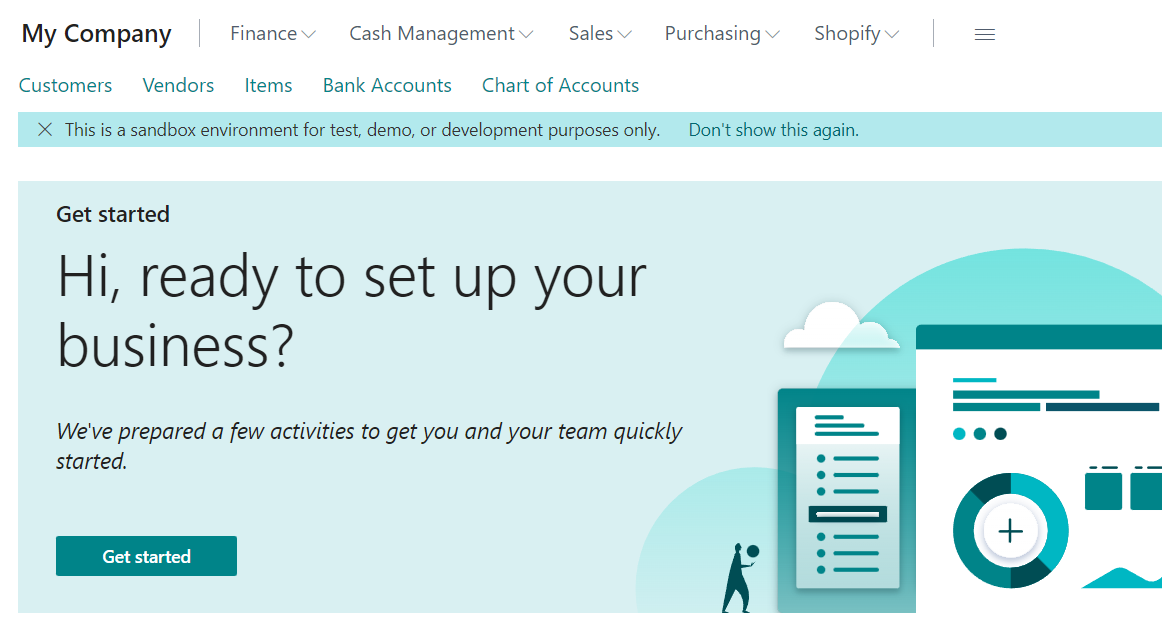Click the person silhouette illustration
This screenshot has width=1162, height=619.
pos(737,580)
